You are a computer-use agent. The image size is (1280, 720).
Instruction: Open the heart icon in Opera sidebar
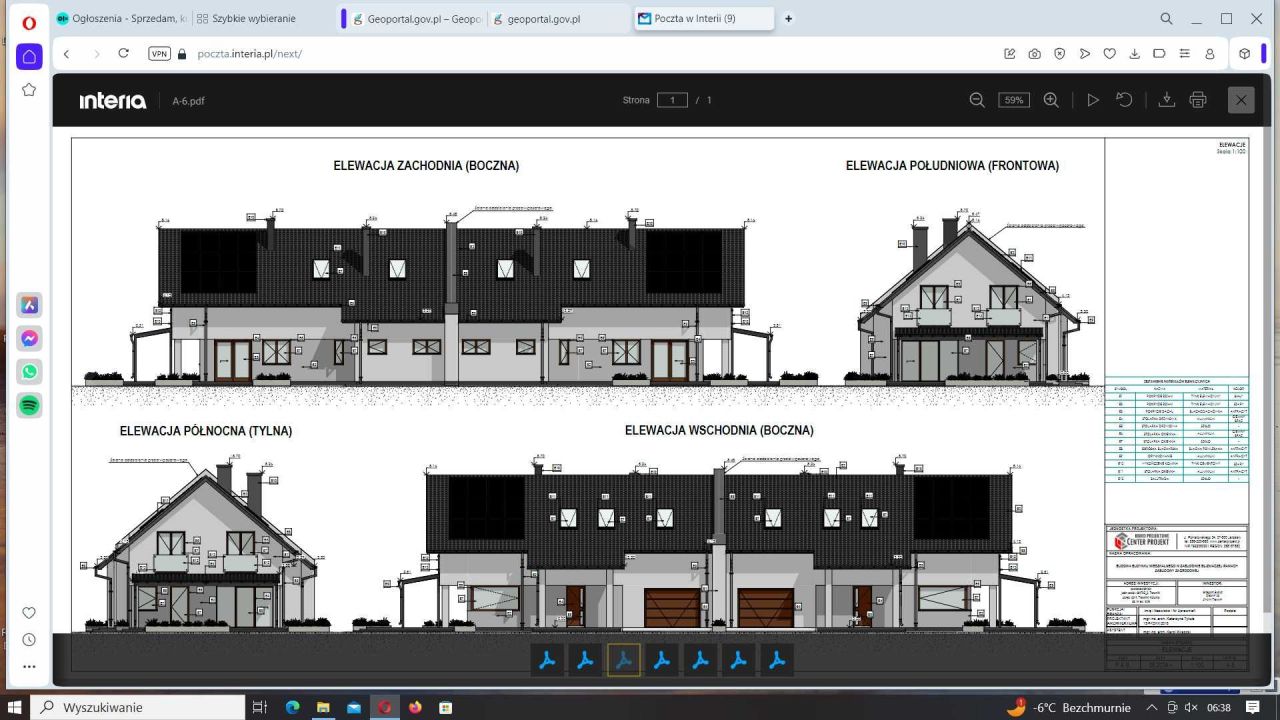pyautogui.click(x=29, y=612)
